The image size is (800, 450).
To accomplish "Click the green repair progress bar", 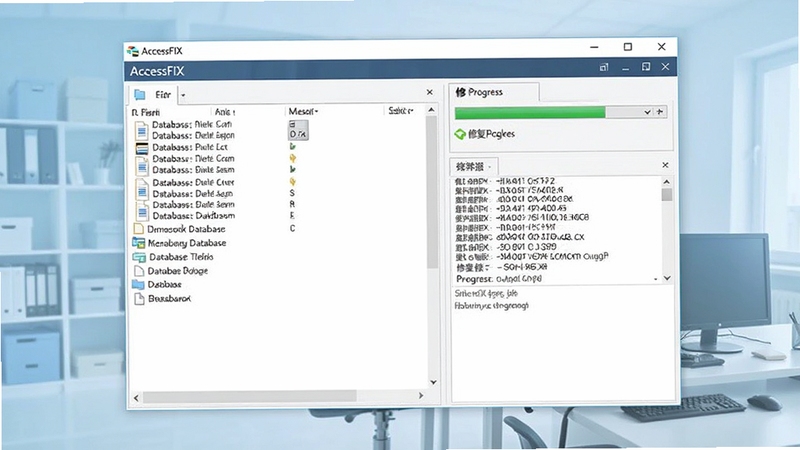I will tap(530, 112).
